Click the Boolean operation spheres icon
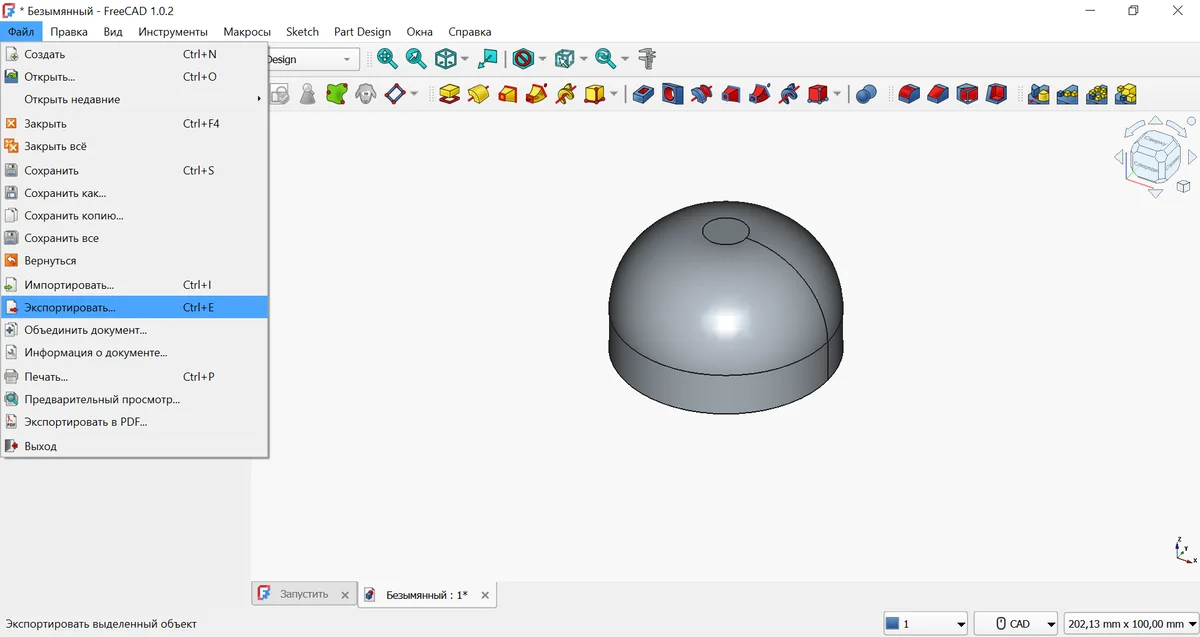The height and width of the screenshot is (637, 1200). [867, 94]
